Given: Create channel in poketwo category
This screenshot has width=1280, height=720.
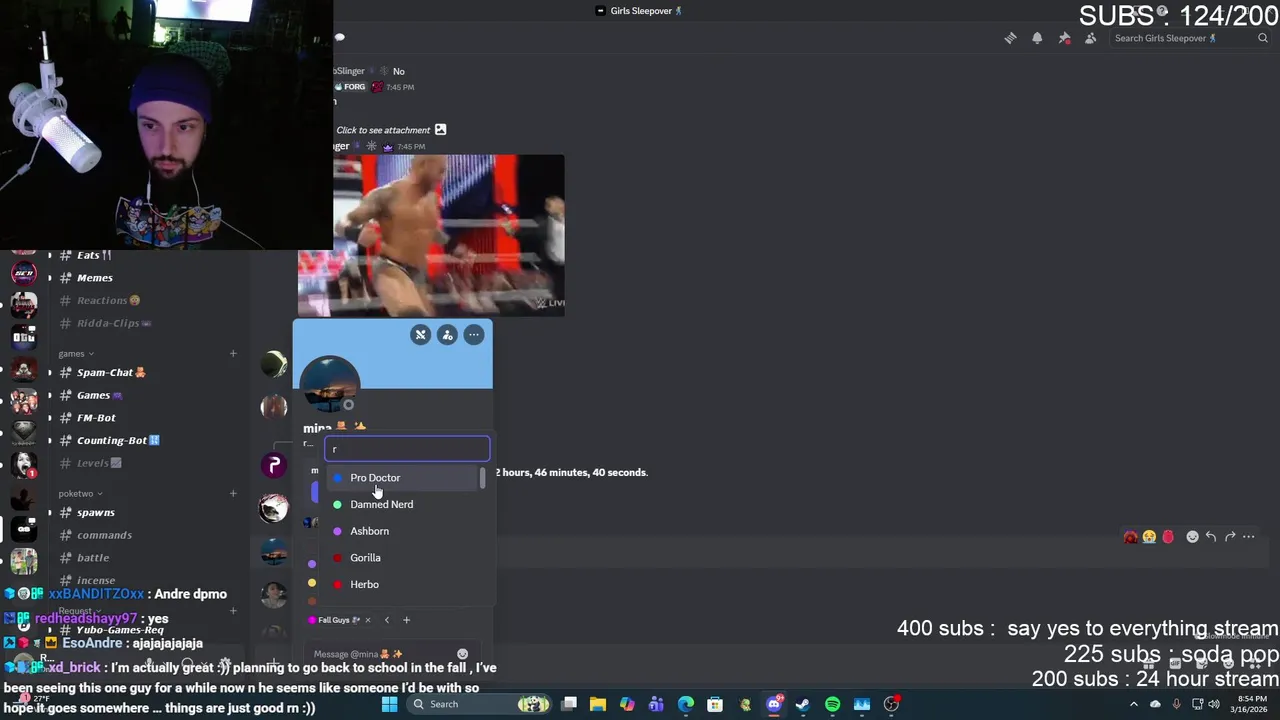Looking at the screenshot, I should click(233, 493).
